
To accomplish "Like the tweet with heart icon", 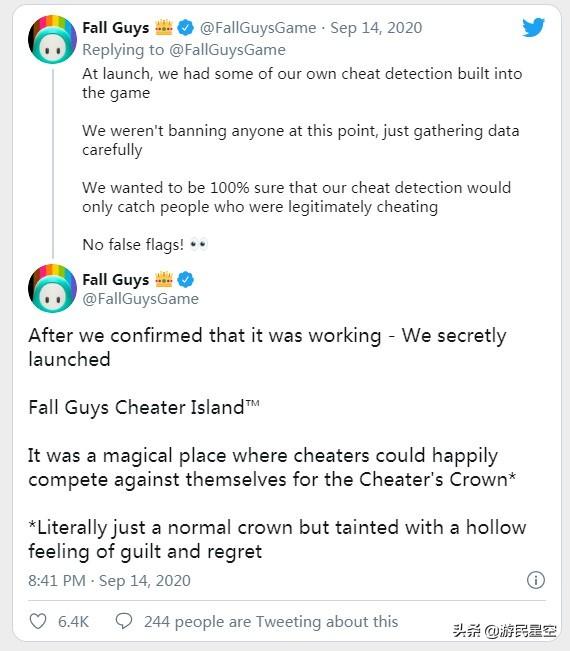I will pyautogui.click(x=38, y=622).
